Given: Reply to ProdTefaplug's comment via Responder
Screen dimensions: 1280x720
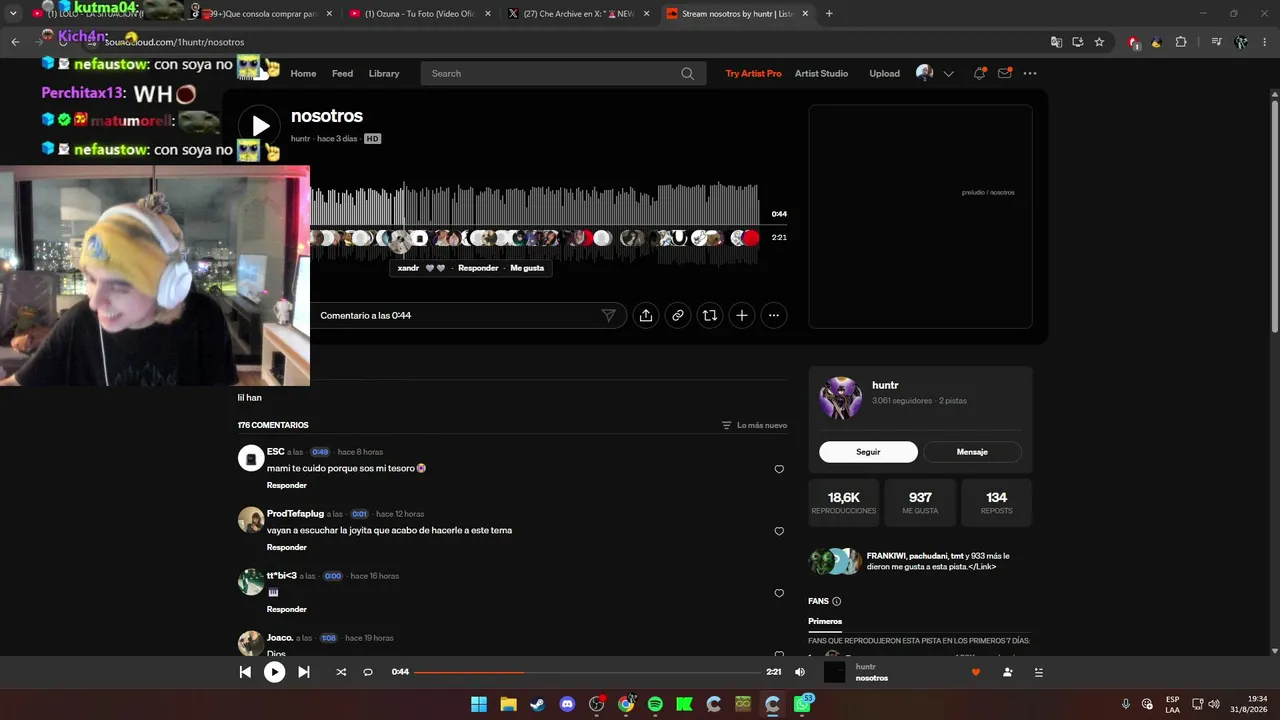Looking at the screenshot, I should (286, 547).
